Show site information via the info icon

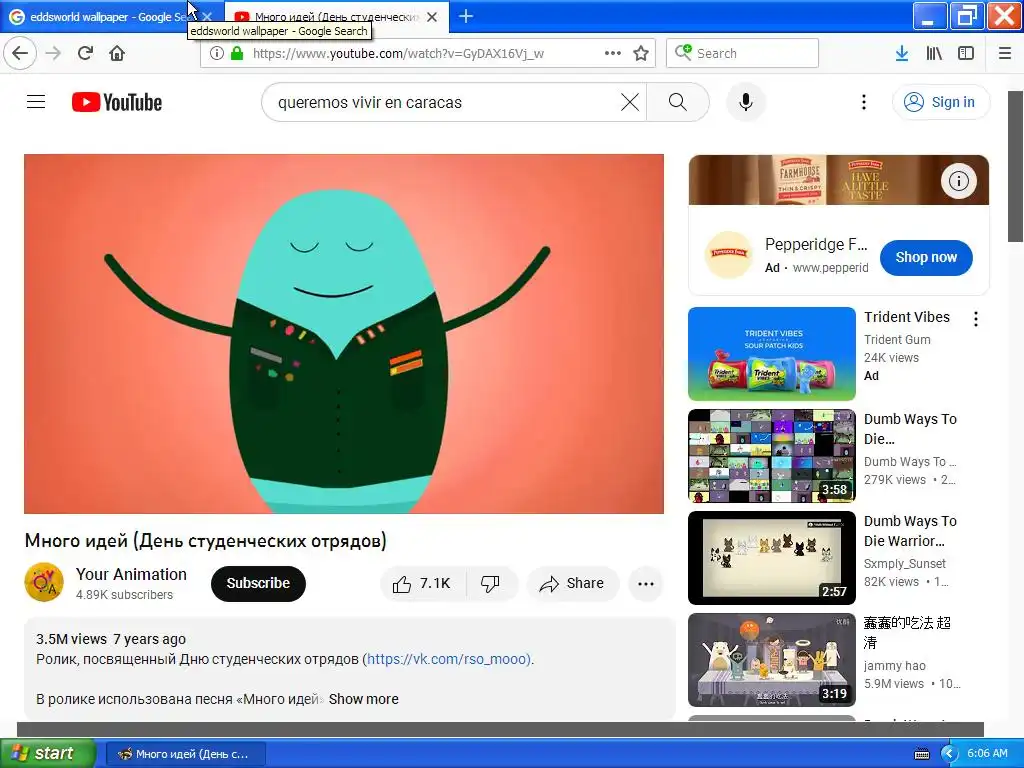tap(217, 53)
